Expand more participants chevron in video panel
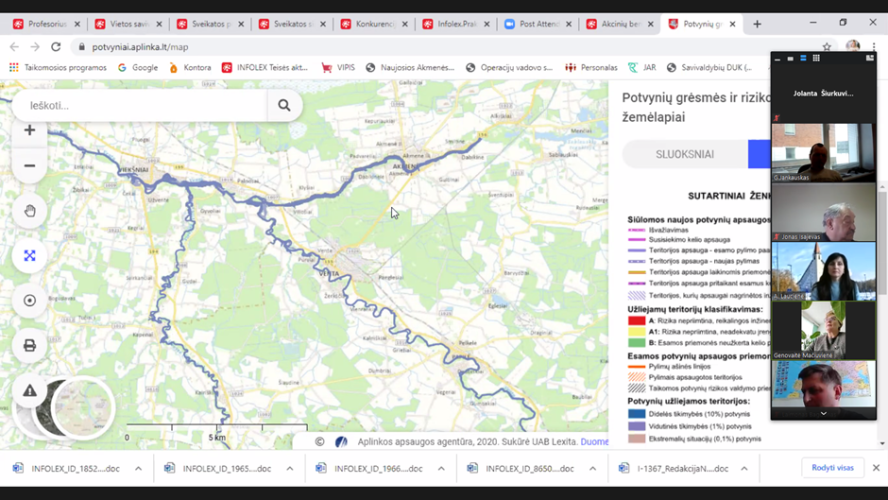 (x=823, y=414)
